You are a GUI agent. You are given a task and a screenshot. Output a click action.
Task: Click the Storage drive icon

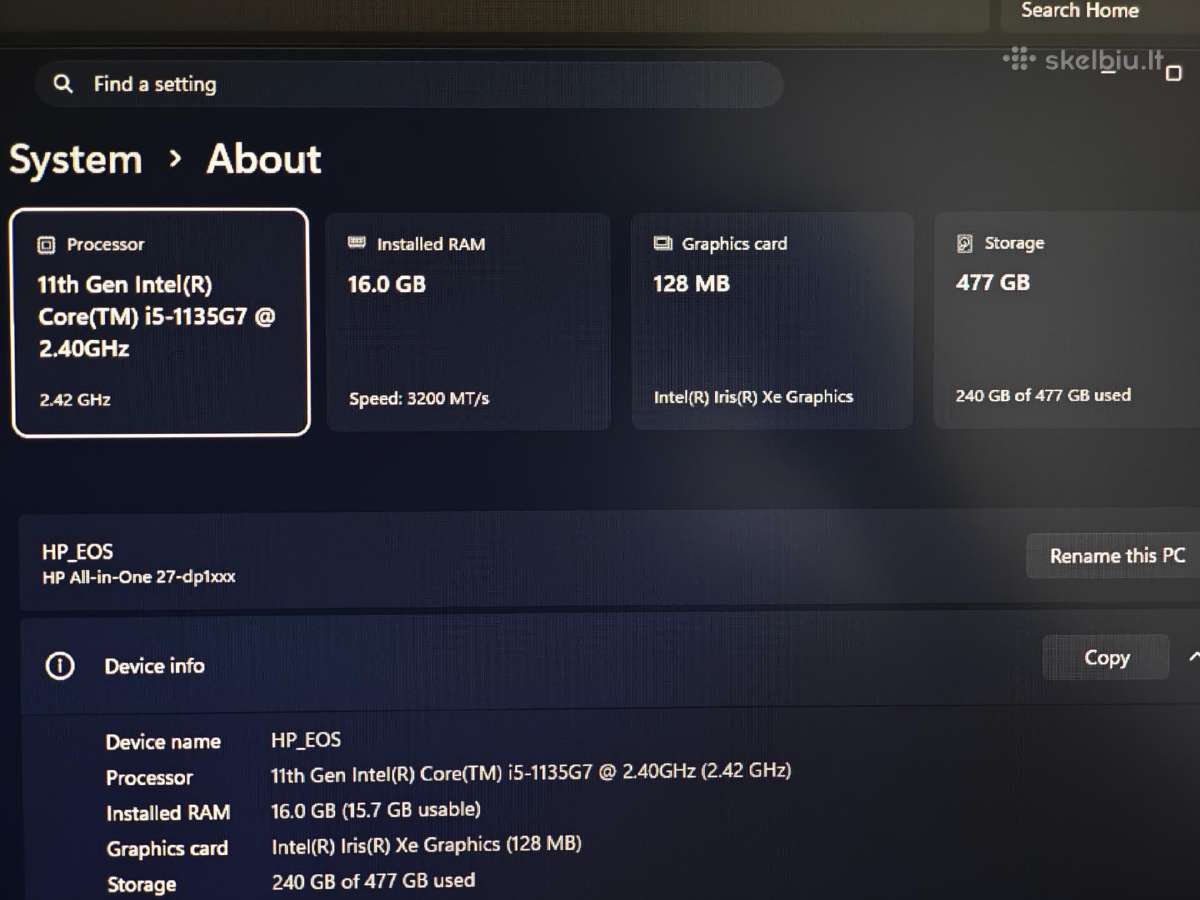965,243
